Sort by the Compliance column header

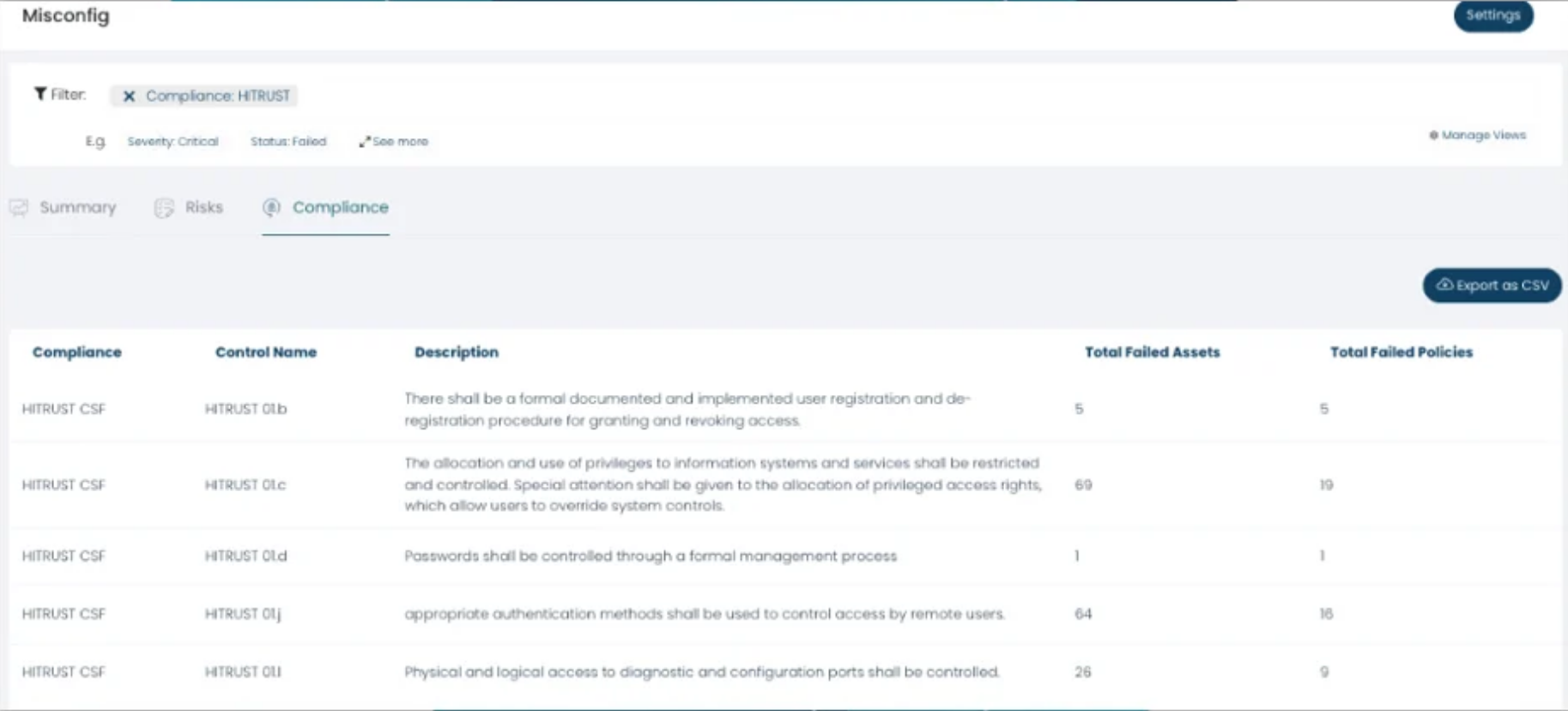(77, 352)
